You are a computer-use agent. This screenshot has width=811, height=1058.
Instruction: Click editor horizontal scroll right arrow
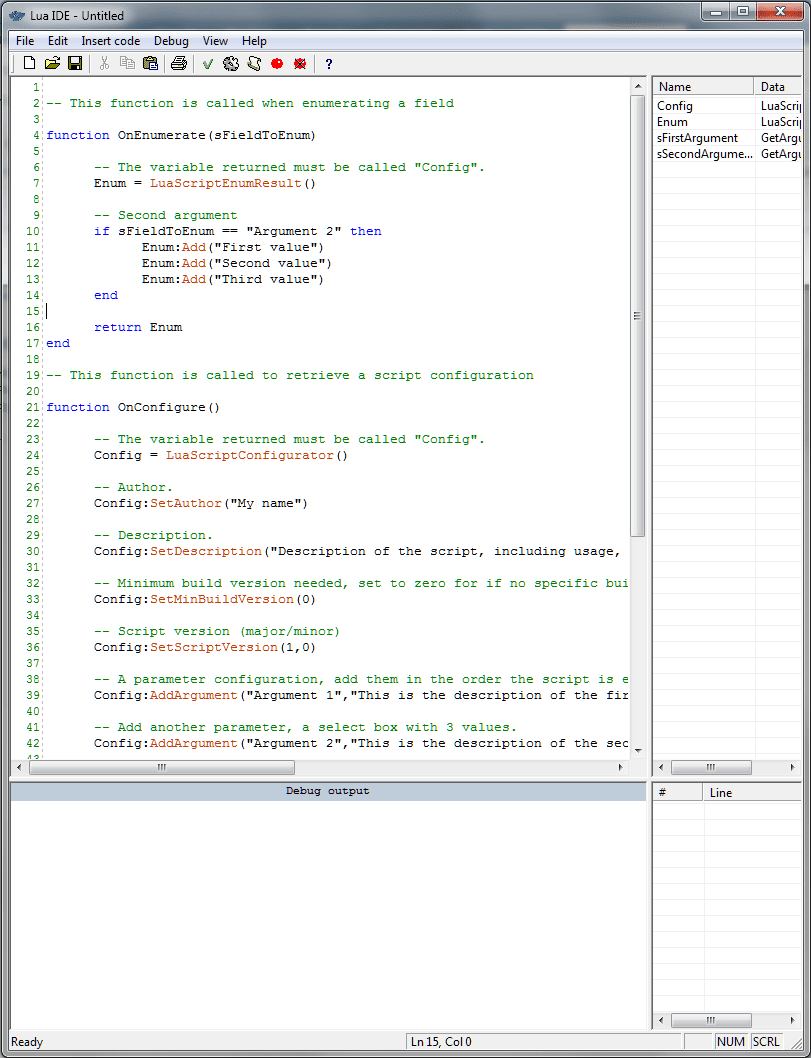click(x=621, y=767)
